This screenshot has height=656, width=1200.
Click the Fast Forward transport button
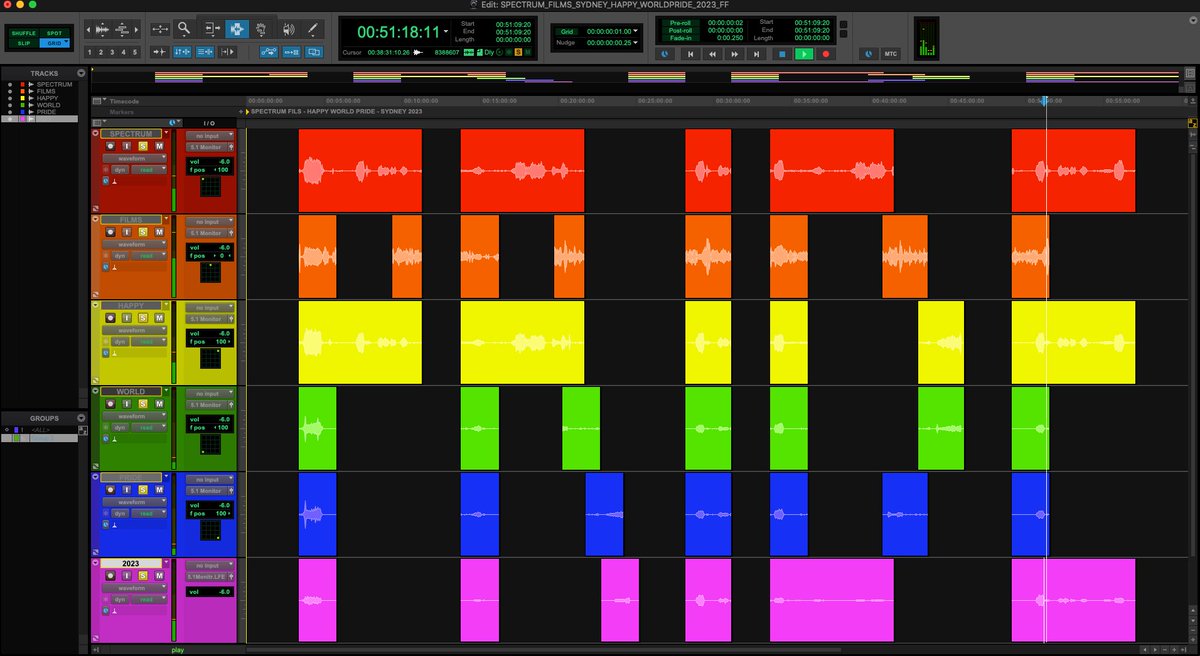[x=735, y=54]
